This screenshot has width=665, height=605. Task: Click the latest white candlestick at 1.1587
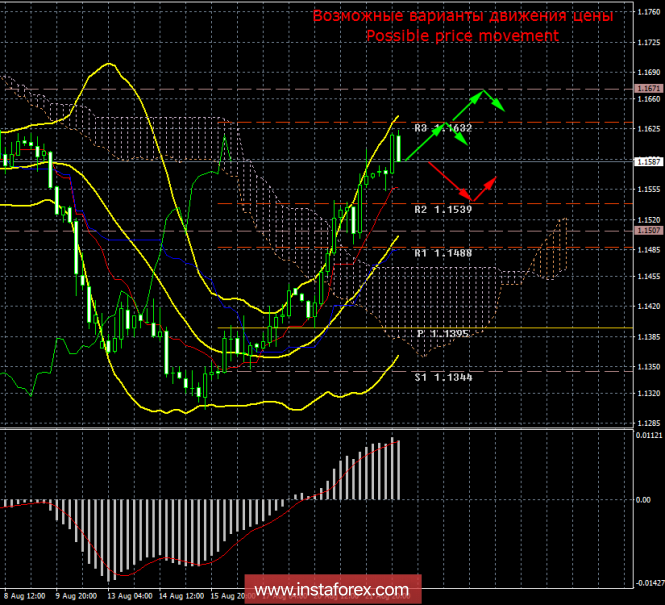click(399, 147)
